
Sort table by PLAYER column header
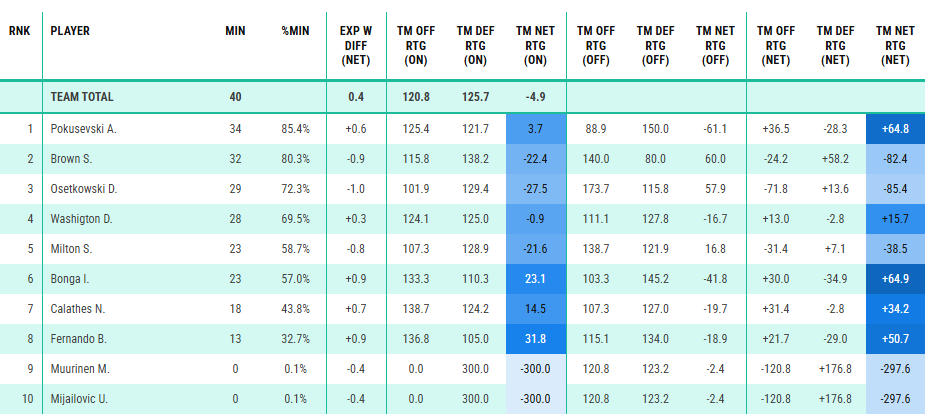pos(70,31)
